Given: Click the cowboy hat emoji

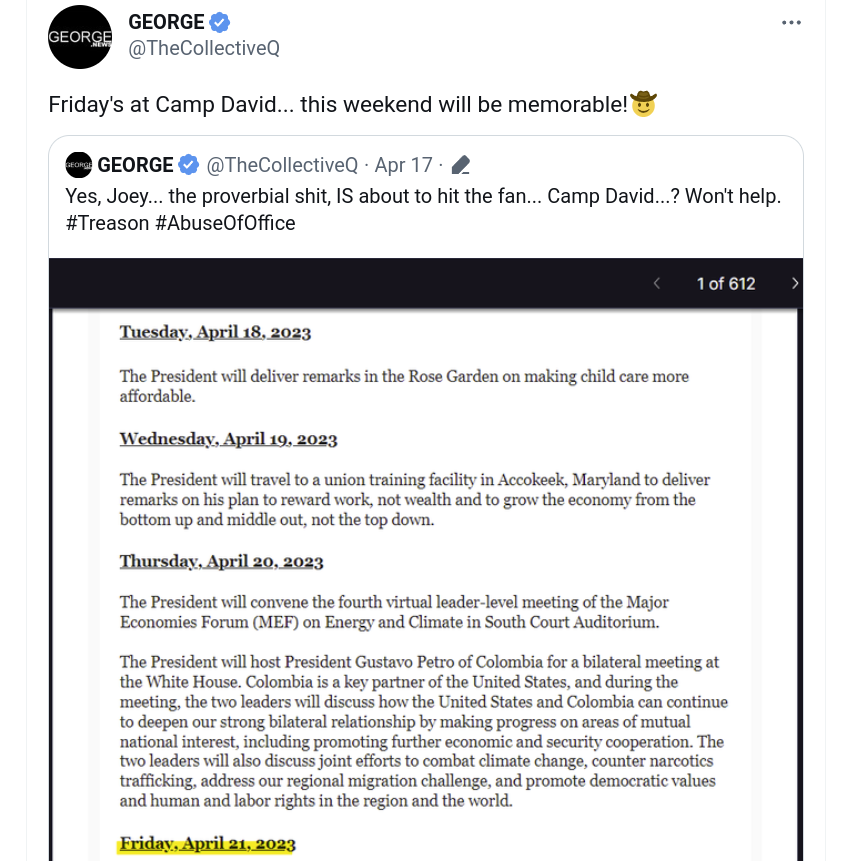Looking at the screenshot, I should tap(643, 104).
